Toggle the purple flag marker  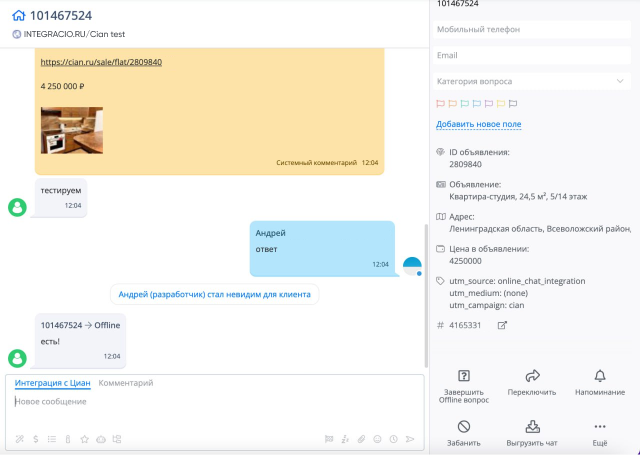pos(489,104)
